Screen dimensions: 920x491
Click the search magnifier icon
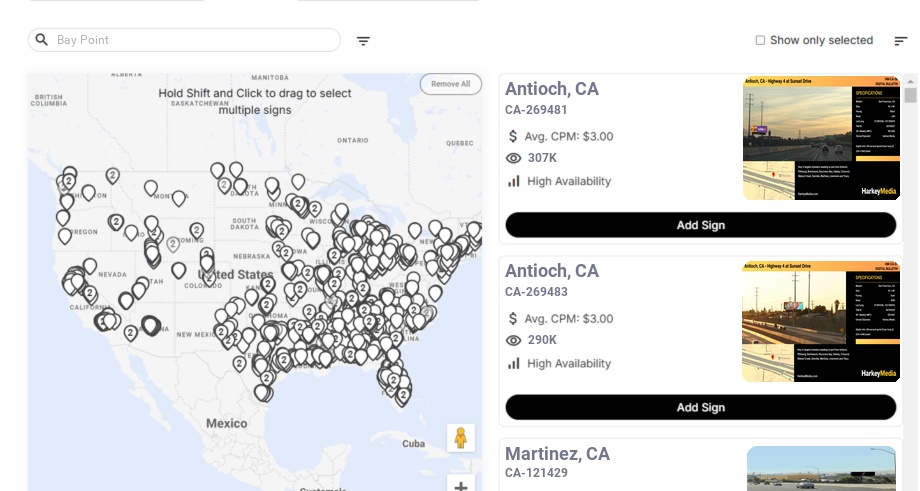[x=42, y=40]
